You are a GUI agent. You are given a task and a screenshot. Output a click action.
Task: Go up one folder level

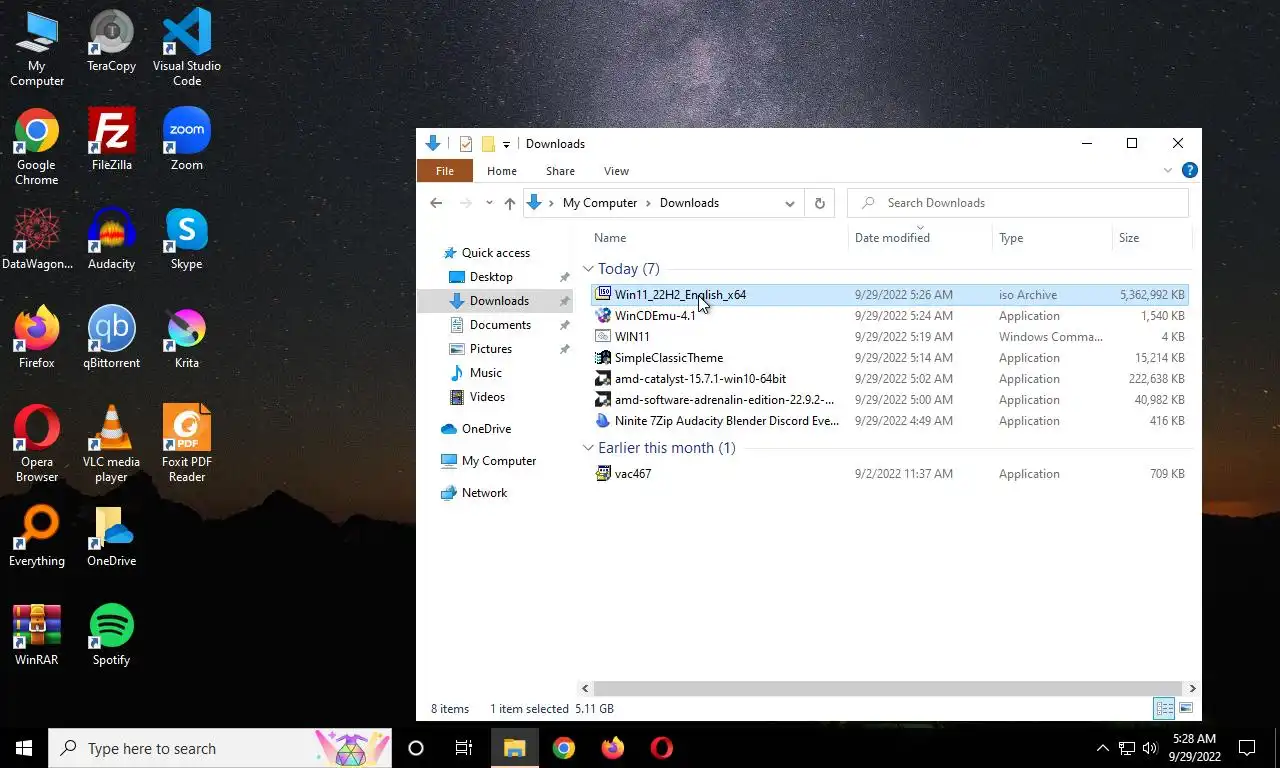click(510, 203)
